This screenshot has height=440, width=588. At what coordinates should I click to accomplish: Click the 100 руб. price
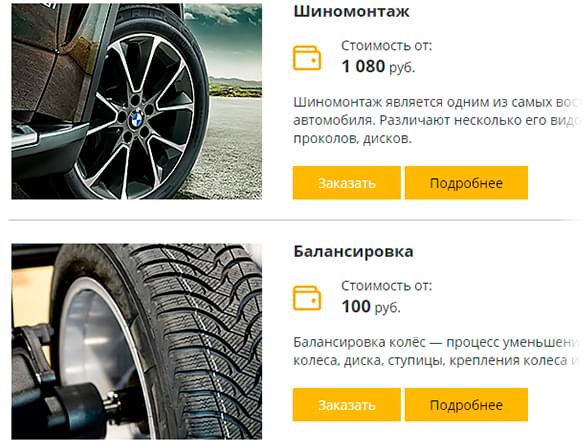pos(371,307)
